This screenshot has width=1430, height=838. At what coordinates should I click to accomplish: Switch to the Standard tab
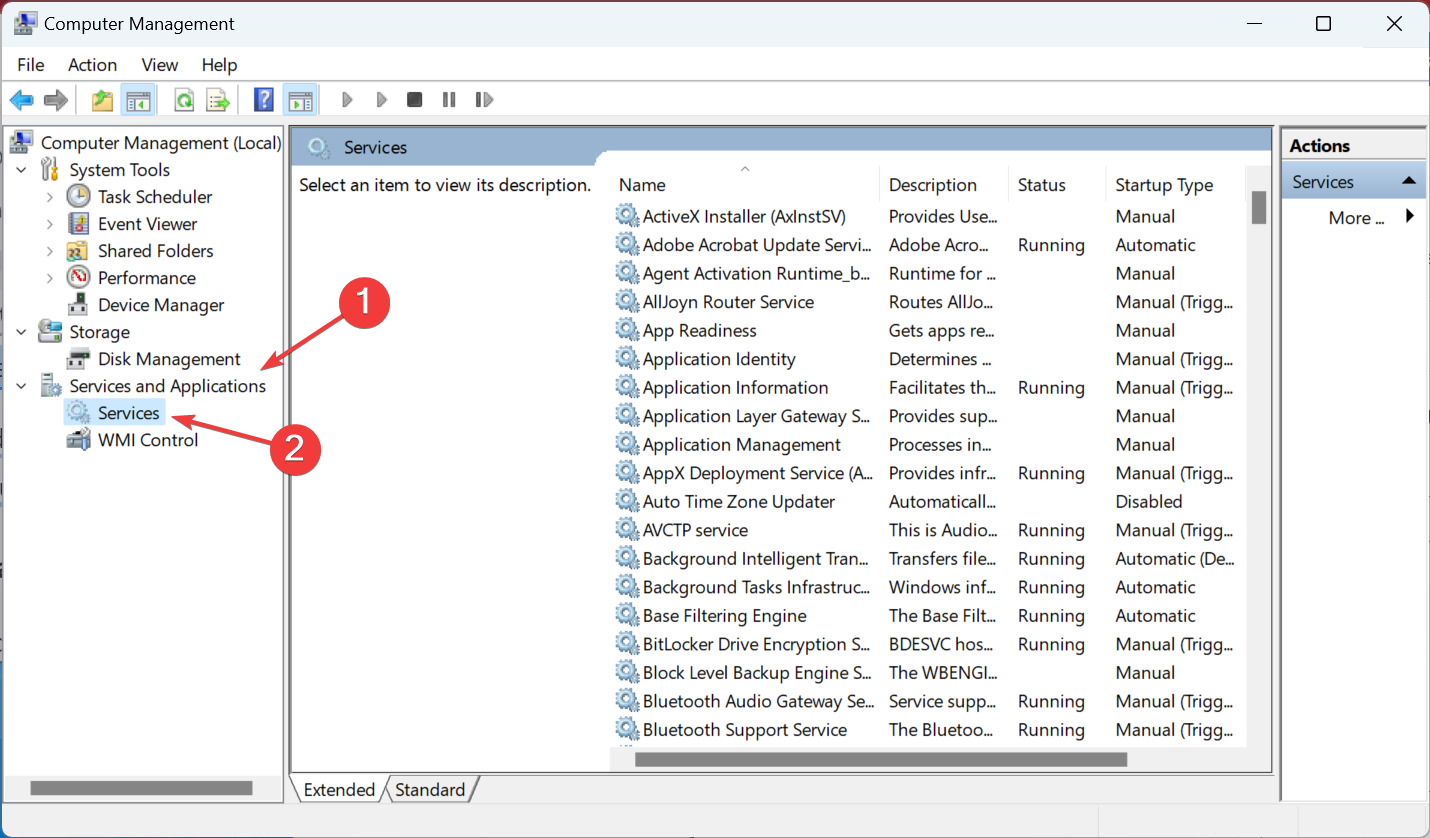coord(430,789)
